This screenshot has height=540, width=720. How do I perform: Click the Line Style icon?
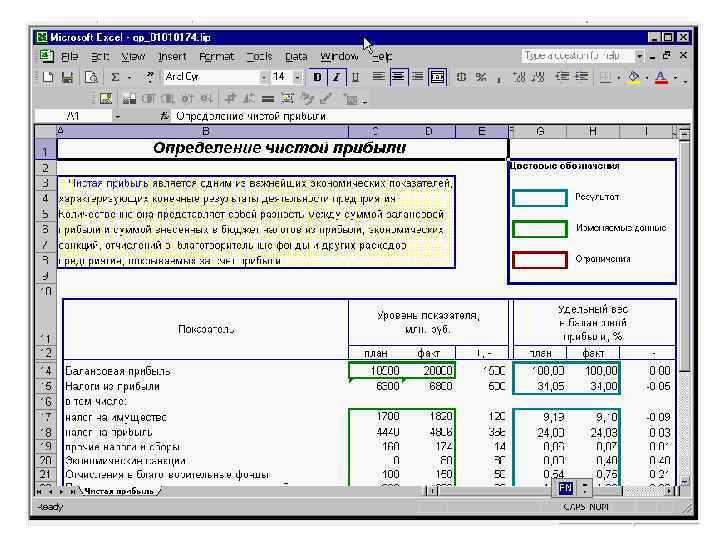click(268, 99)
